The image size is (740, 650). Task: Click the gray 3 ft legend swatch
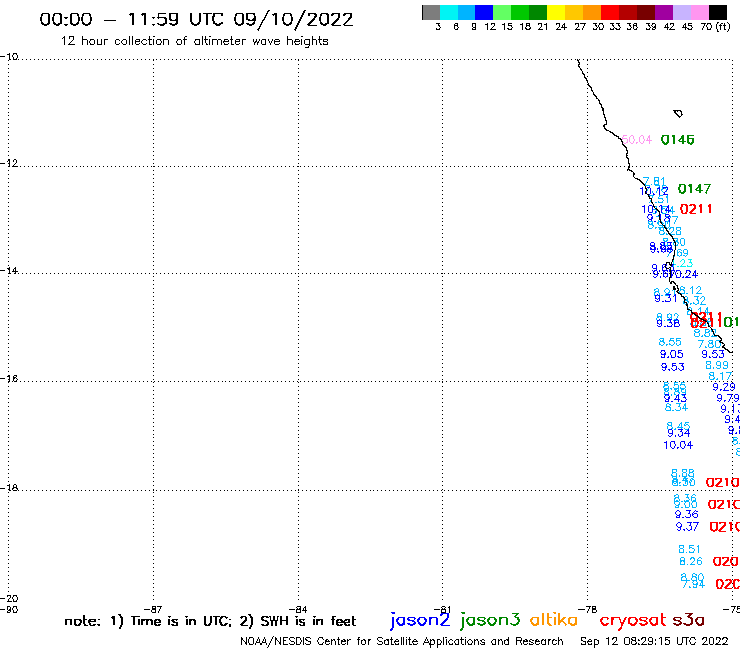point(431,12)
